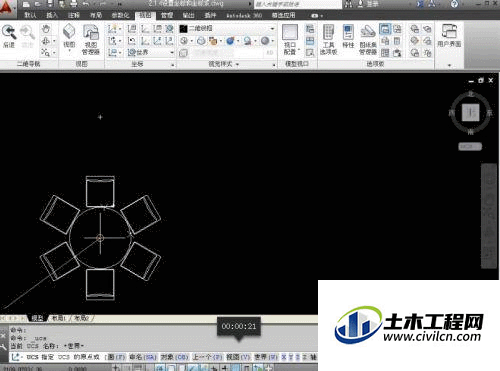Click the Print icon in quick access toolbar
This screenshot has height=371, width=500.
tap(74, 4)
